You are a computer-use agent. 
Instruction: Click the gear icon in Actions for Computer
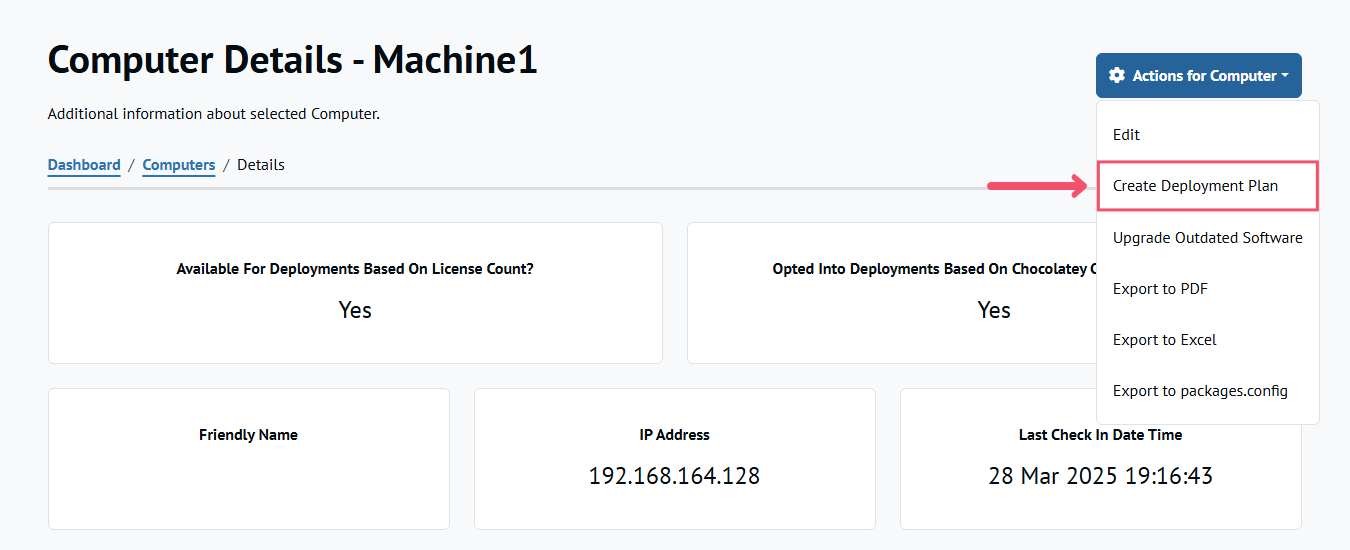tap(1117, 76)
